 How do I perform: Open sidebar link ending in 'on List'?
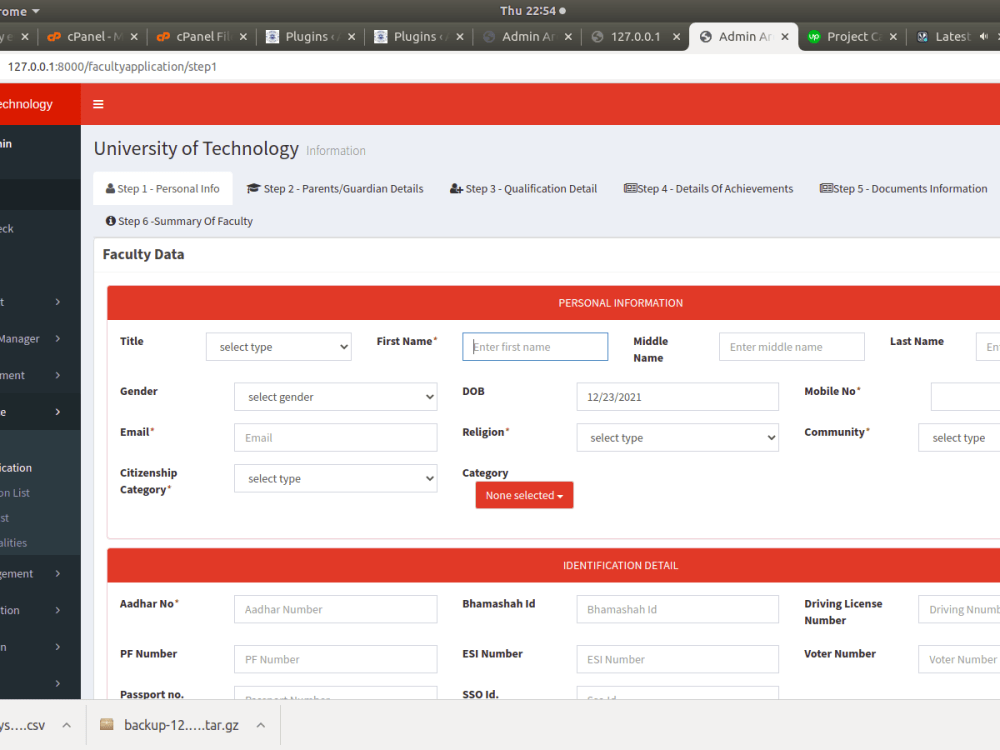pyautogui.click(x=15, y=493)
